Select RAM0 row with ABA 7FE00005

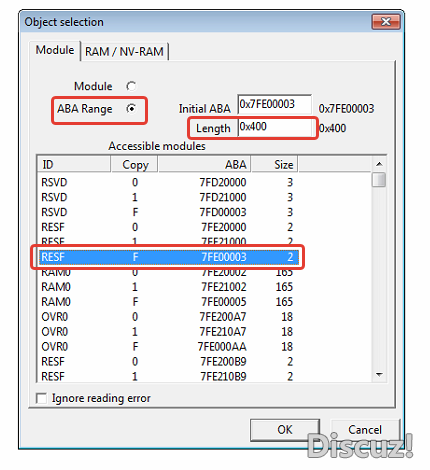pyautogui.click(x=168, y=302)
